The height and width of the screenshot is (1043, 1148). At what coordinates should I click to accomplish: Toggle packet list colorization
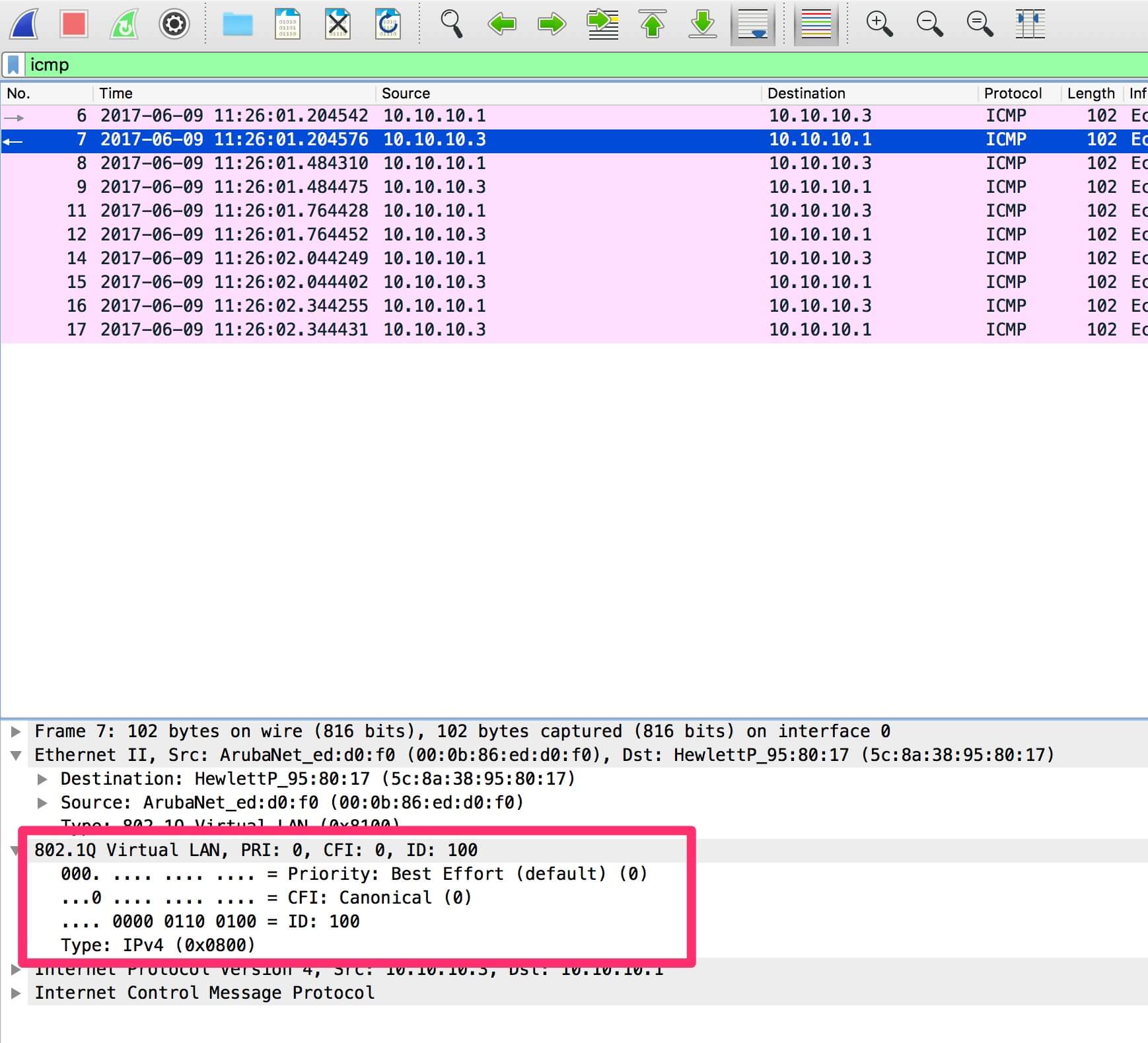coord(817,23)
